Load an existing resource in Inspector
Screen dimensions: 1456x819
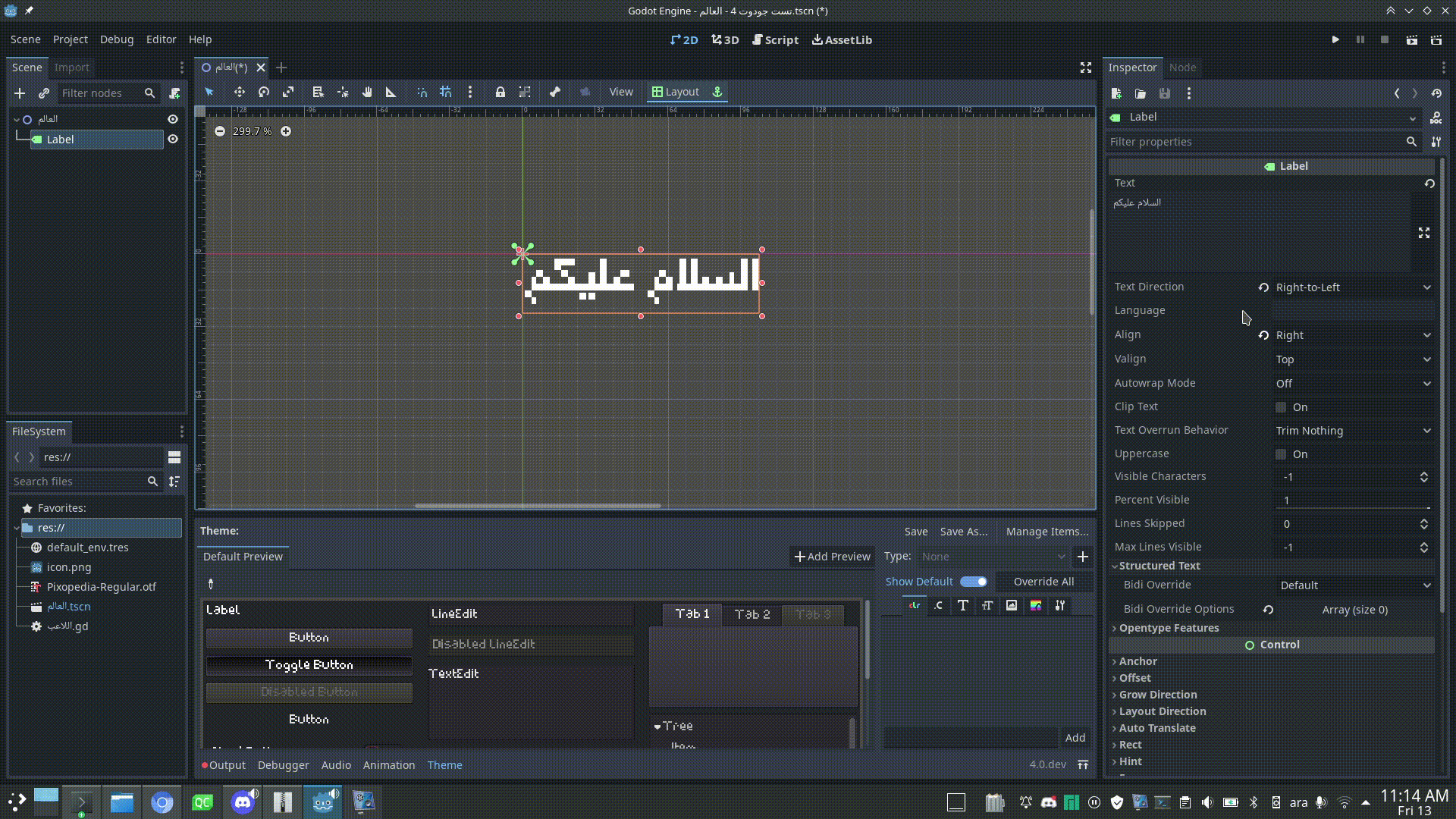coord(1141,93)
